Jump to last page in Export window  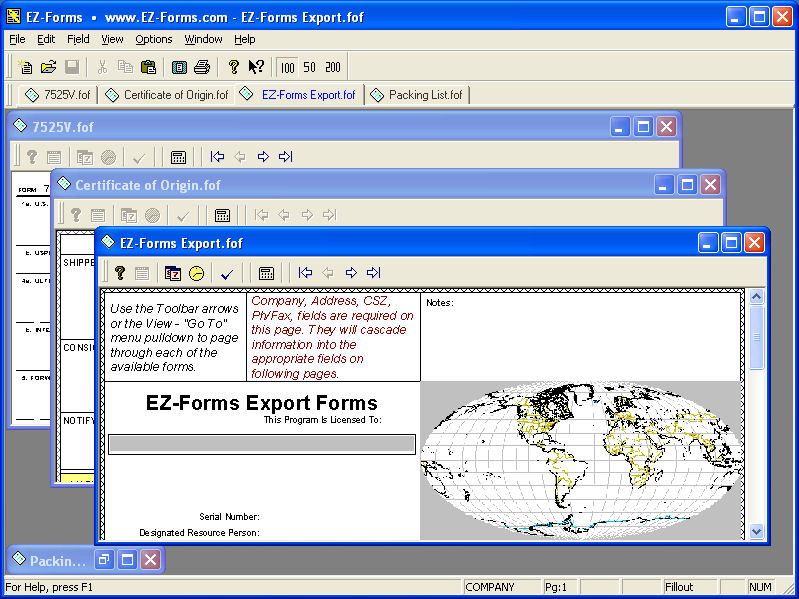point(373,273)
